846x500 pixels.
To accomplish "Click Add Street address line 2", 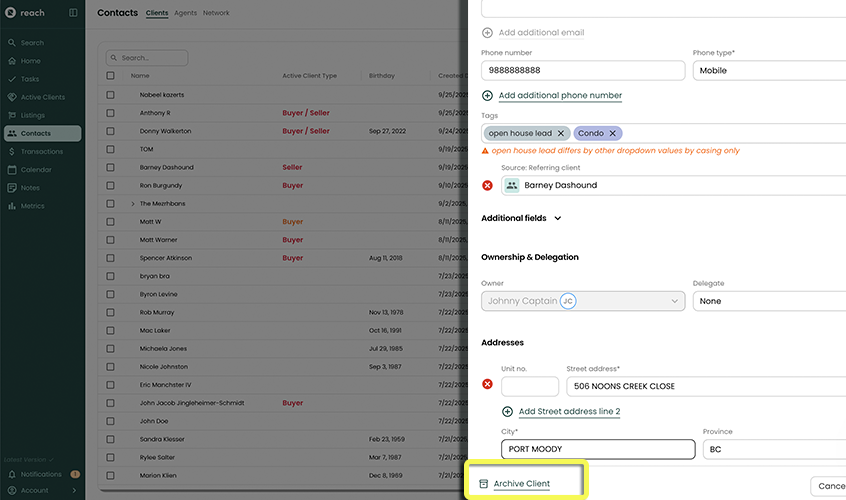I will tap(569, 412).
